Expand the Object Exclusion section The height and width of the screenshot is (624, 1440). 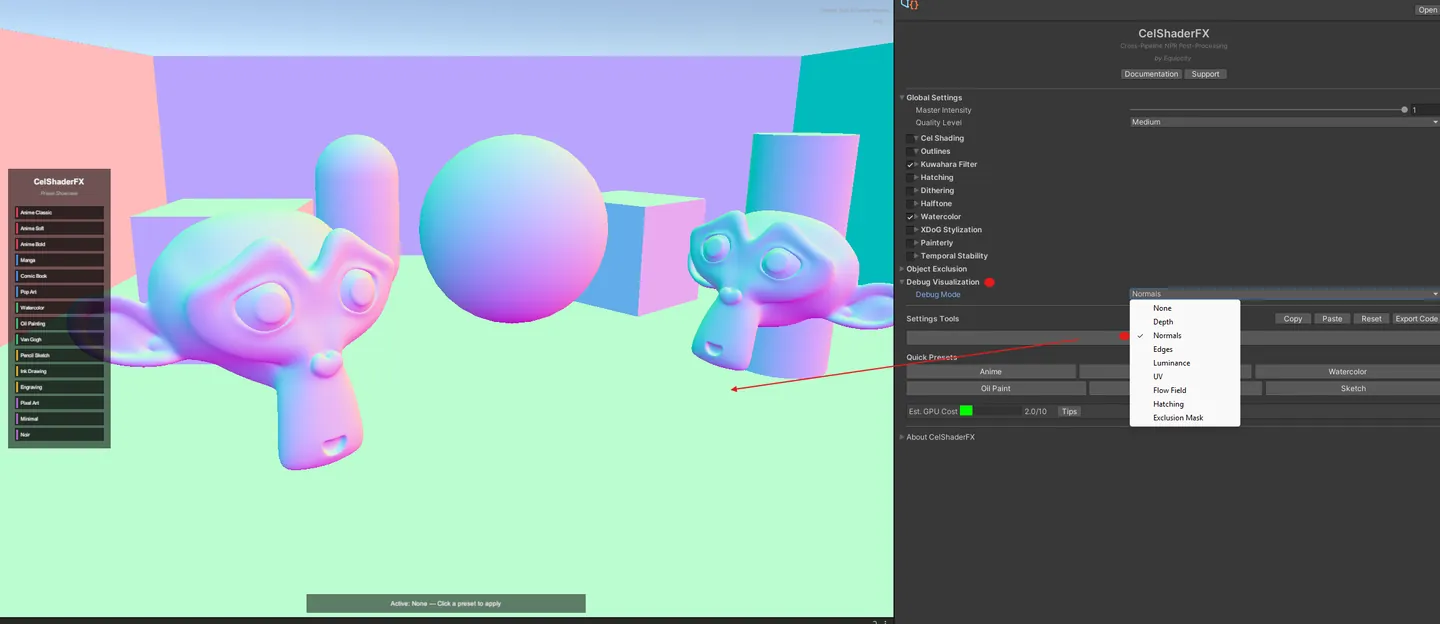tap(902, 269)
